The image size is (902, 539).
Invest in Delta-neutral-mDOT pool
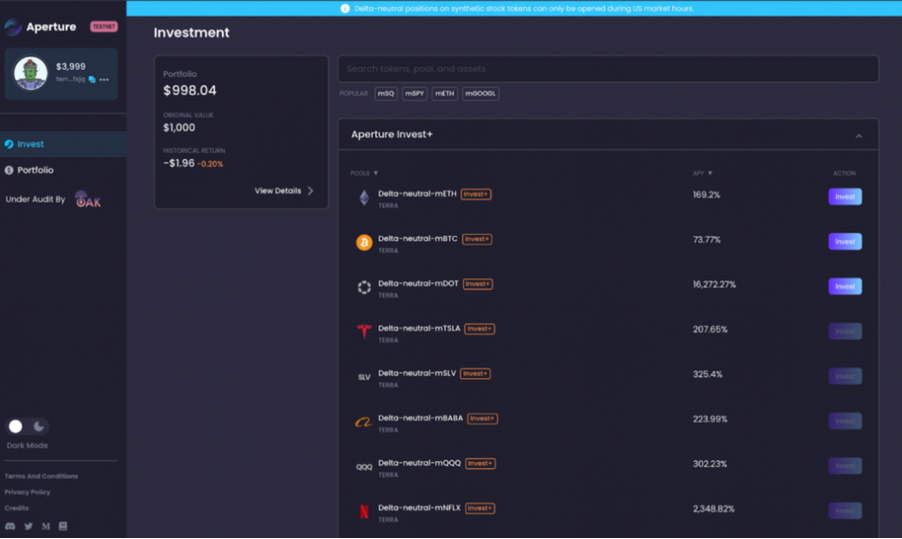(845, 286)
